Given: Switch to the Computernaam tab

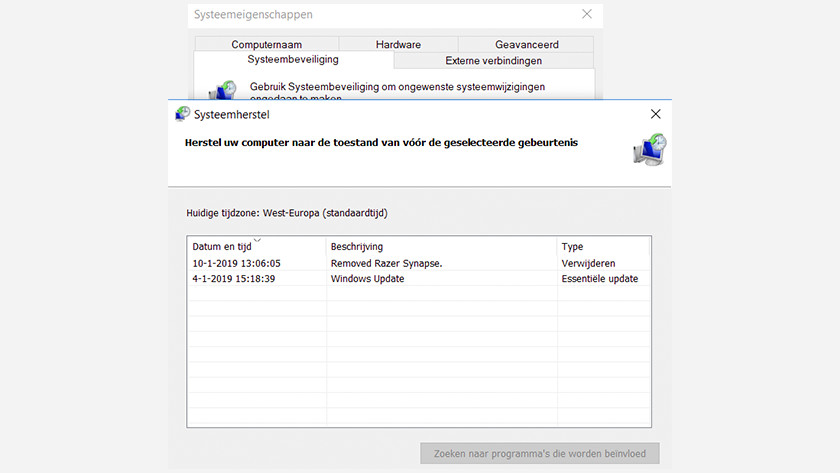Looking at the screenshot, I should coord(266,44).
